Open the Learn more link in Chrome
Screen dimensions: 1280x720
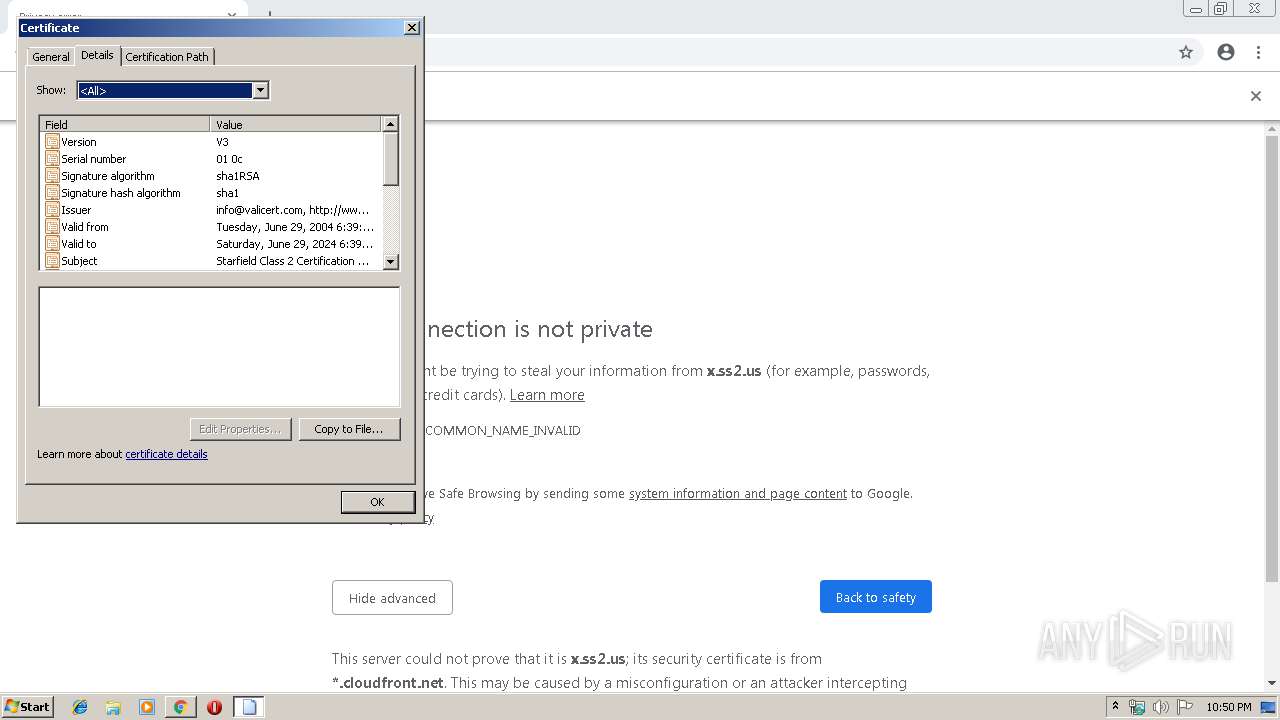coord(547,395)
